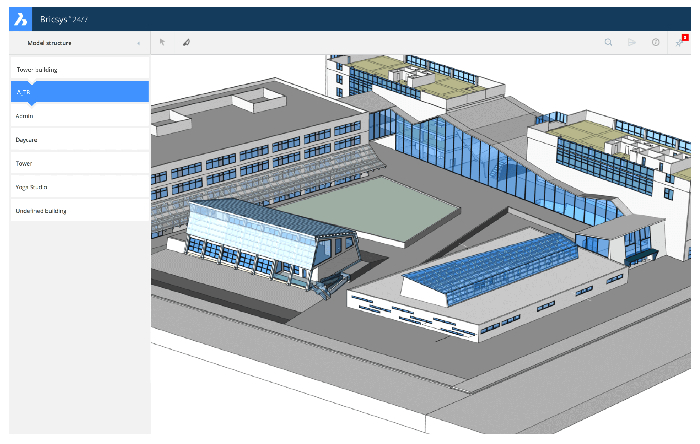Activate the paint brush tool
Viewport: 700px width, 444px height.
tap(186, 42)
